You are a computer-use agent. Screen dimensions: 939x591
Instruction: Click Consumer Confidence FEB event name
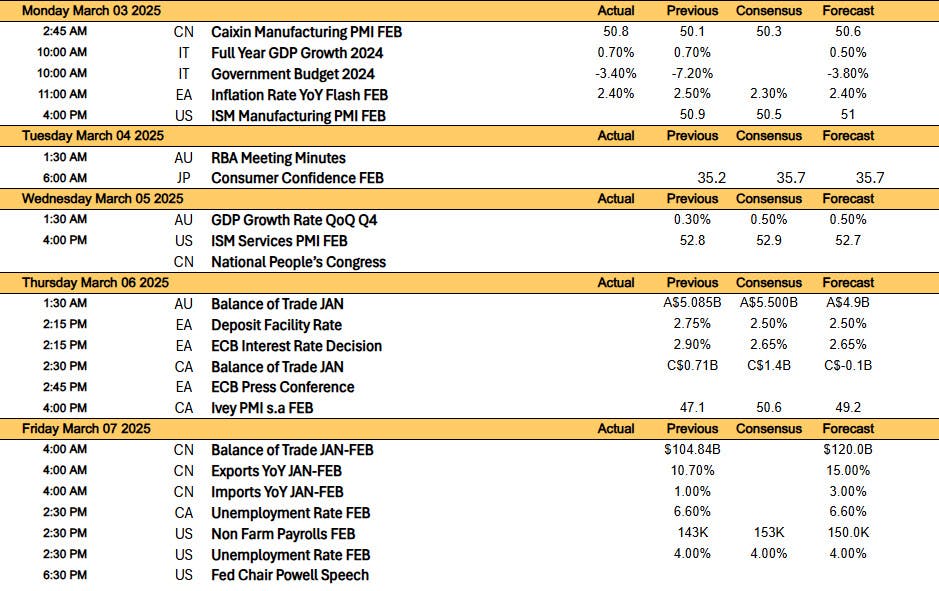[297, 178]
